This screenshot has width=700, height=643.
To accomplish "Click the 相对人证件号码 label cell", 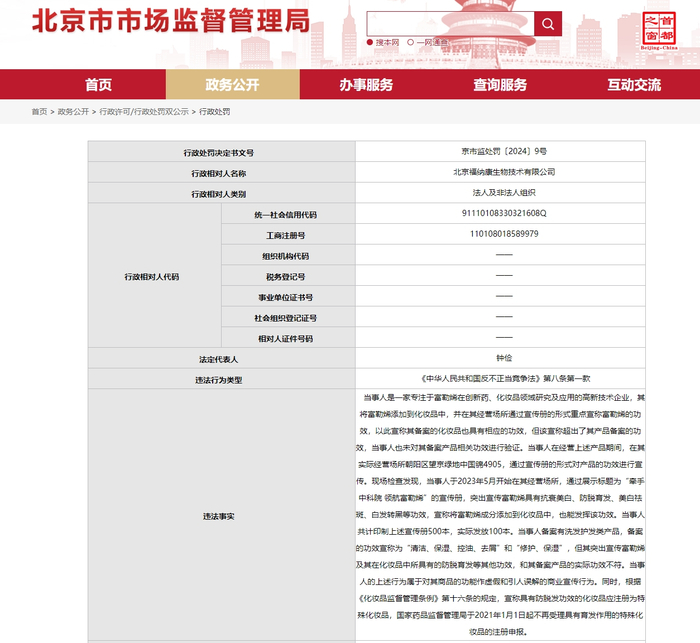I will [x=288, y=337].
